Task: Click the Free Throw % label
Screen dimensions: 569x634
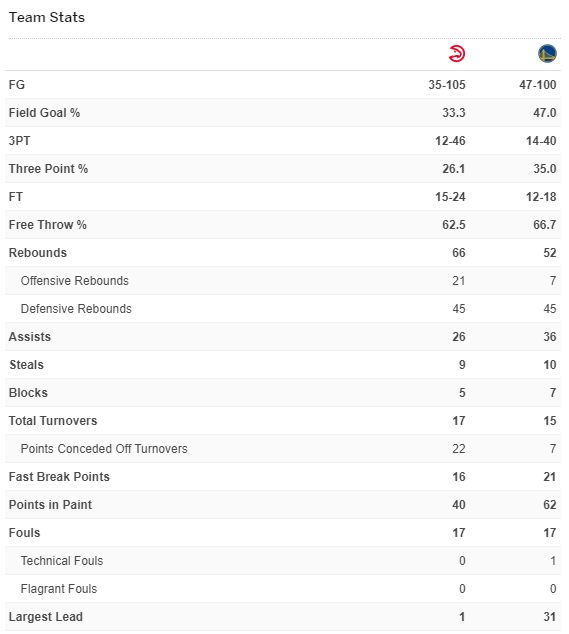Action: pos(48,225)
